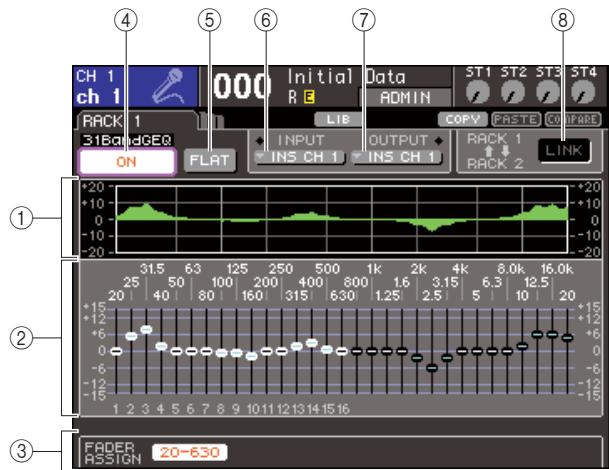Select the 31.5 Hz band fader
Screen dimensions: 609x470
click(146, 330)
